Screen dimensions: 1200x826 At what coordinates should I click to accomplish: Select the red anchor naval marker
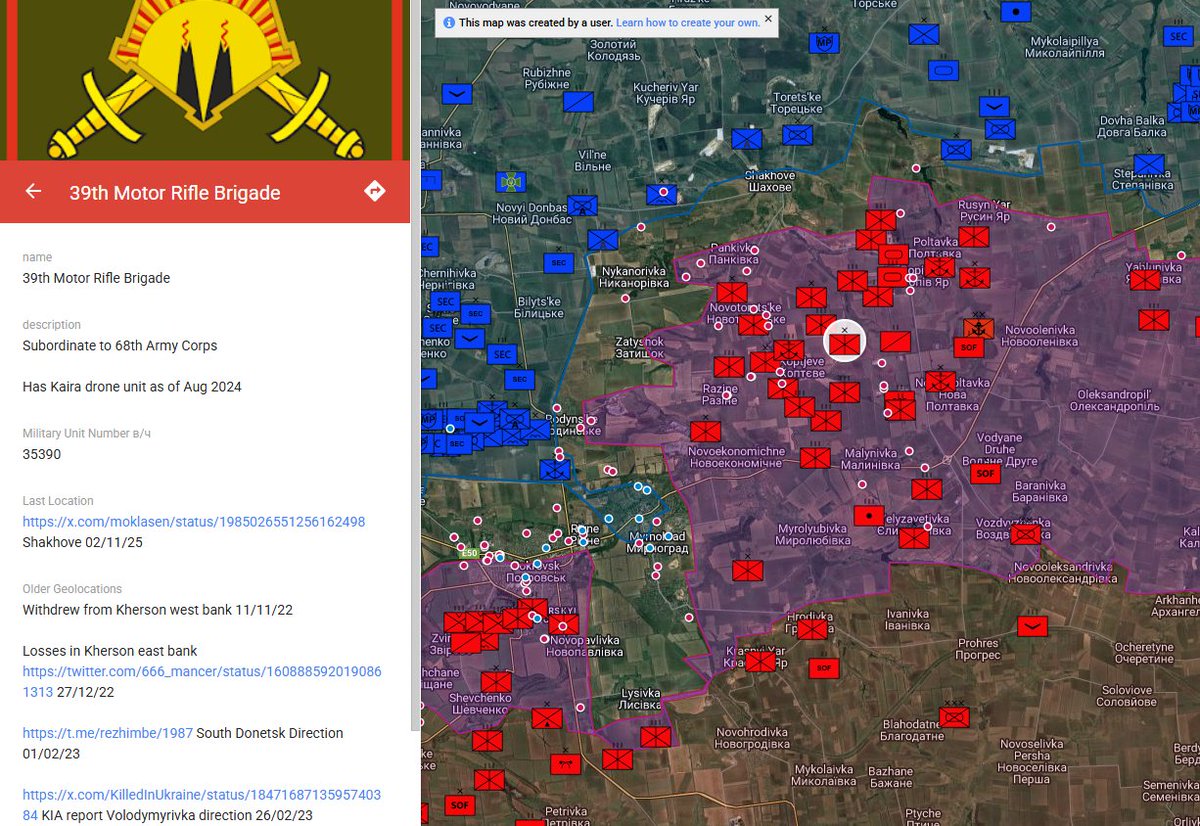click(x=978, y=326)
